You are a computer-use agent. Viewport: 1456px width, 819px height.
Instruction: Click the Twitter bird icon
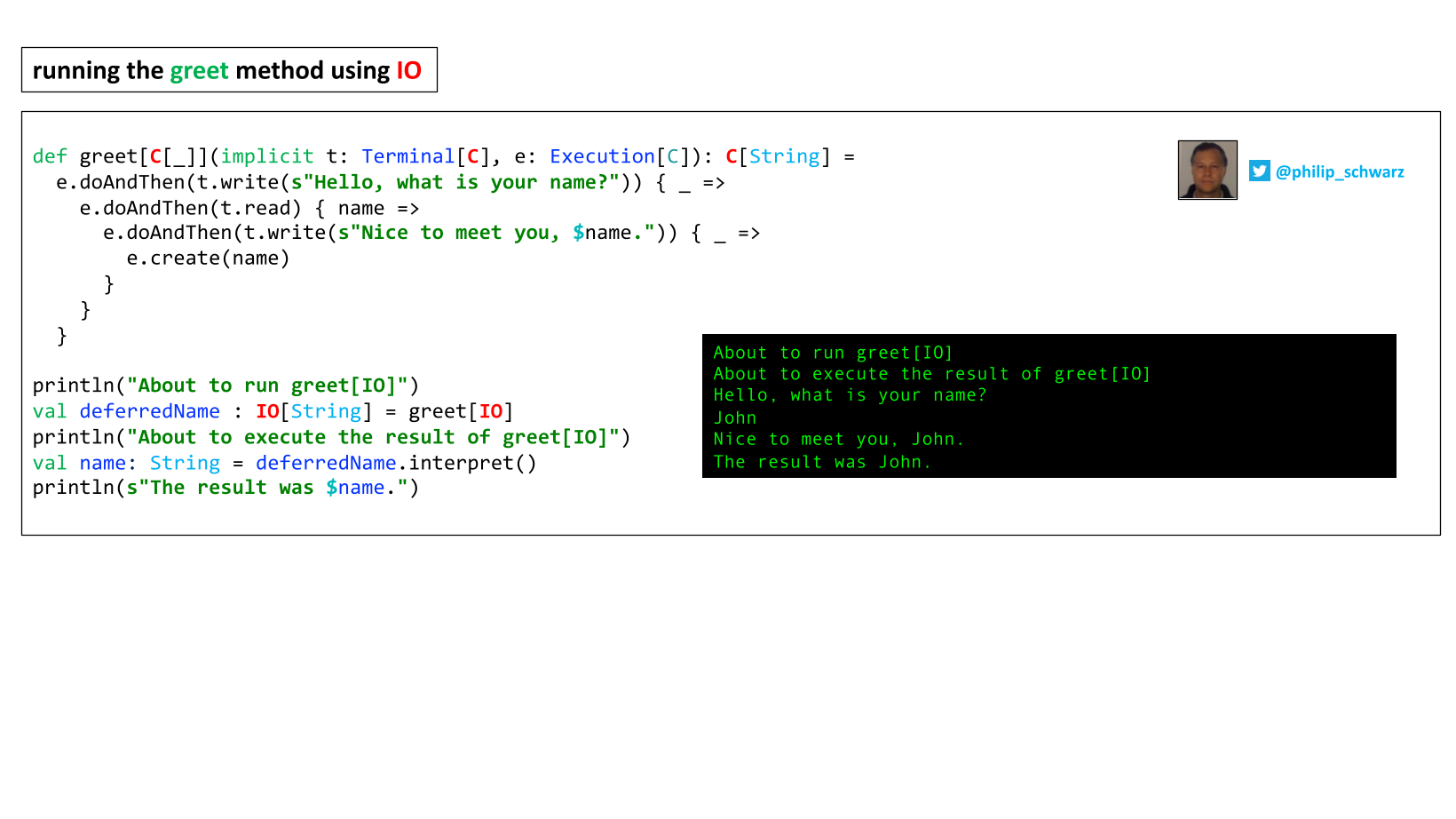[1259, 171]
